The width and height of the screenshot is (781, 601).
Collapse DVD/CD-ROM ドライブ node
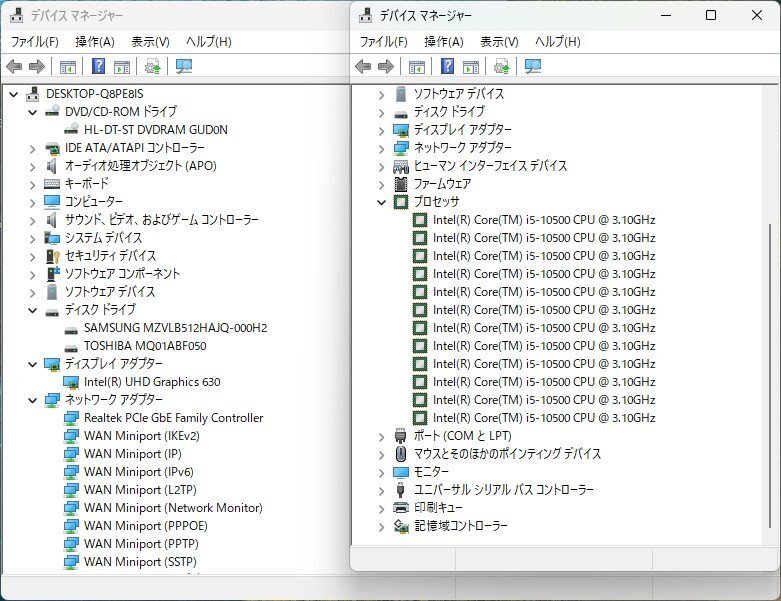(32, 112)
